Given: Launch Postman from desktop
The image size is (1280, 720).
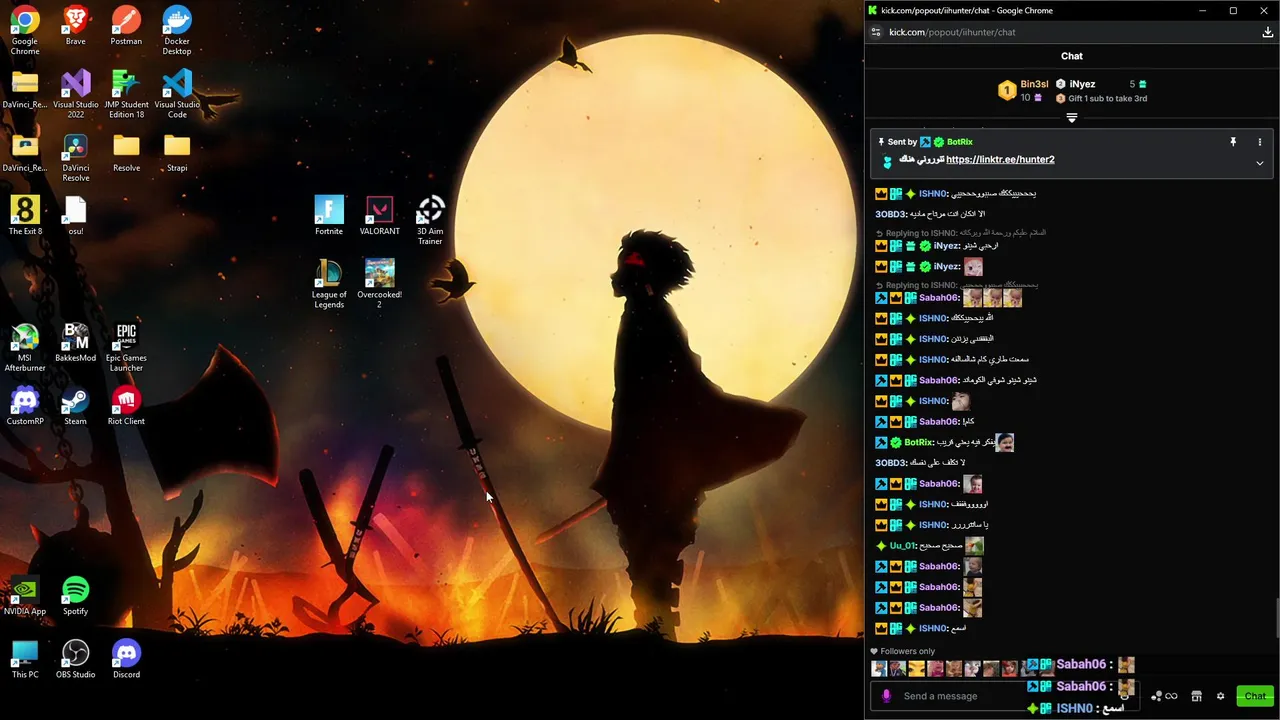Looking at the screenshot, I should click(126, 26).
